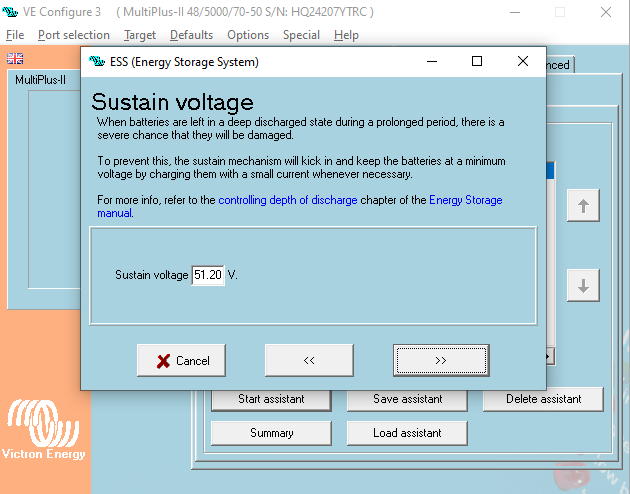Click the Sustain voltage input field
The height and width of the screenshot is (494, 630).
pos(208,274)
